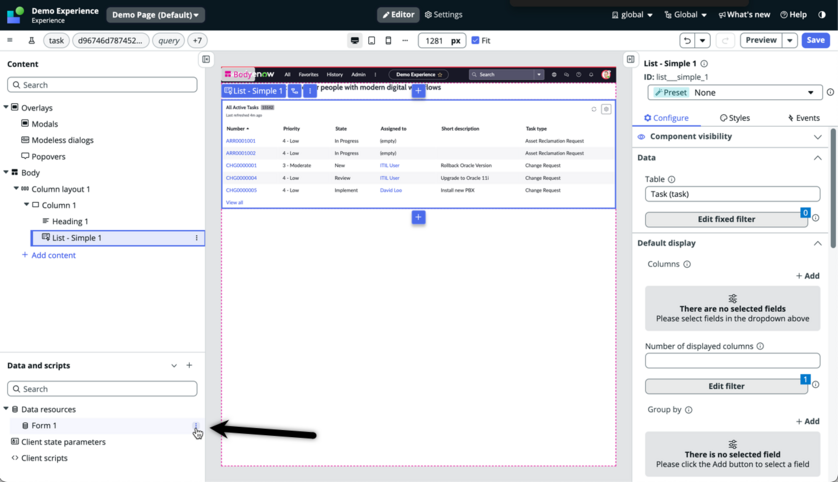
Task: Click the canvas list refresh icon
Action: click(594, 109)
